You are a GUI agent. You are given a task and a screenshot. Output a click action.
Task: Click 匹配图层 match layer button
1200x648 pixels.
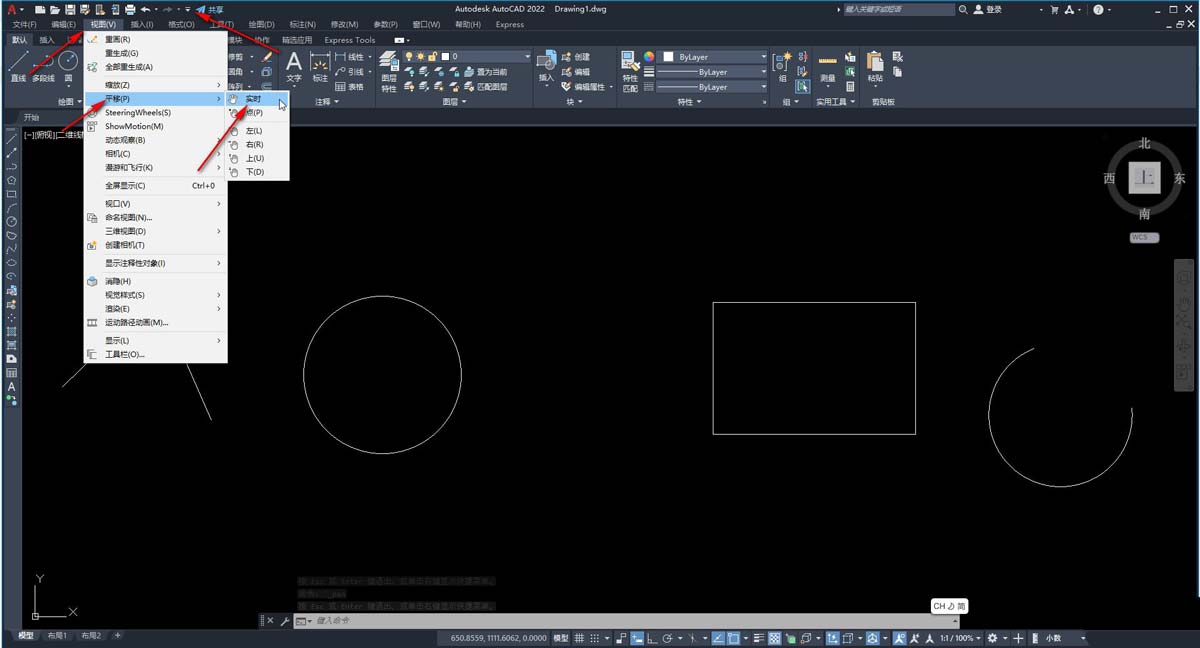(x=484, y=87)
